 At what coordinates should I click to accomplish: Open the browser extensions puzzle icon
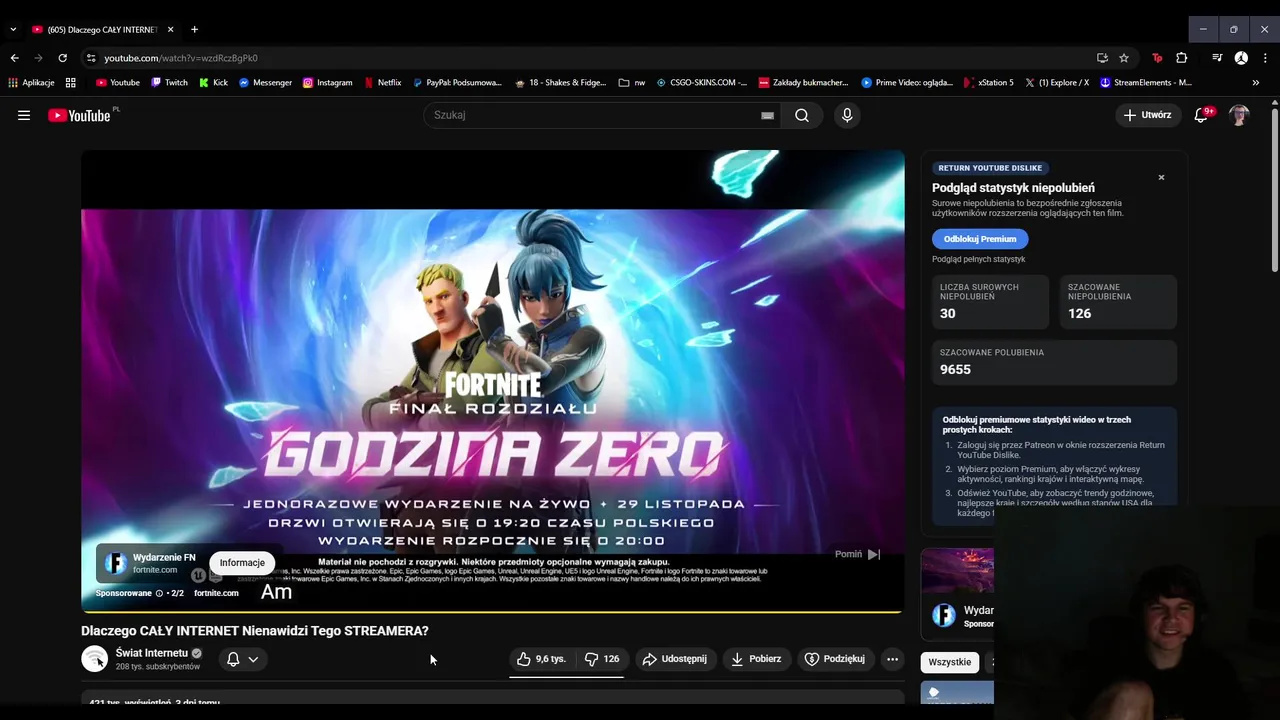1181,58
